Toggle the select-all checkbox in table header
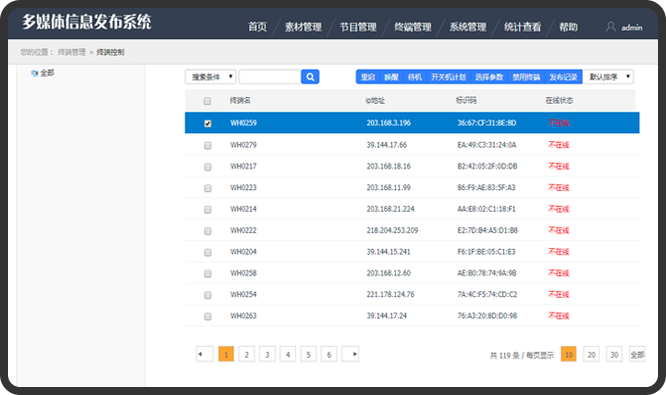 (x=207, y=101)
